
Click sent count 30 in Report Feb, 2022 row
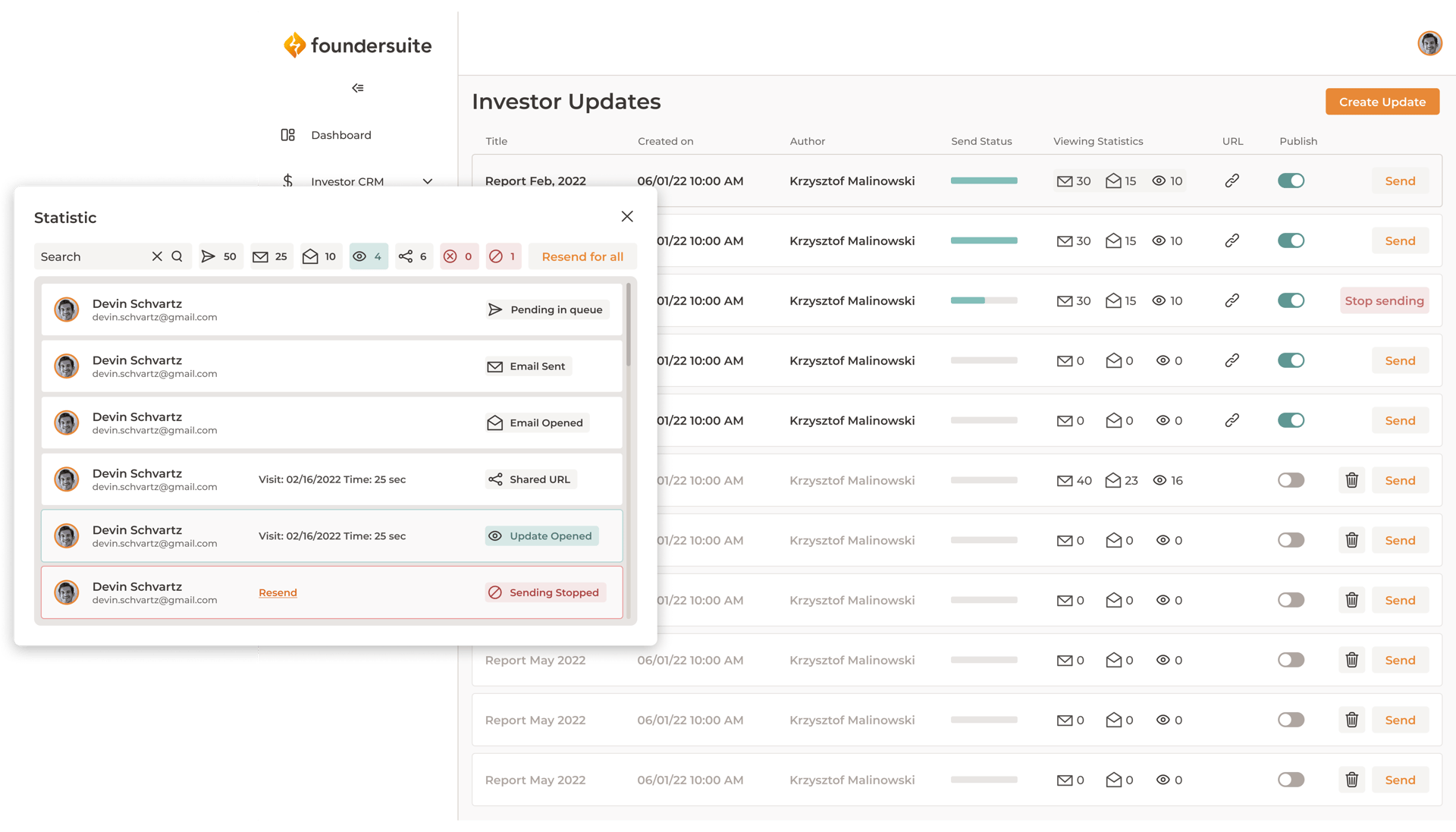[x=1074, y=181]
